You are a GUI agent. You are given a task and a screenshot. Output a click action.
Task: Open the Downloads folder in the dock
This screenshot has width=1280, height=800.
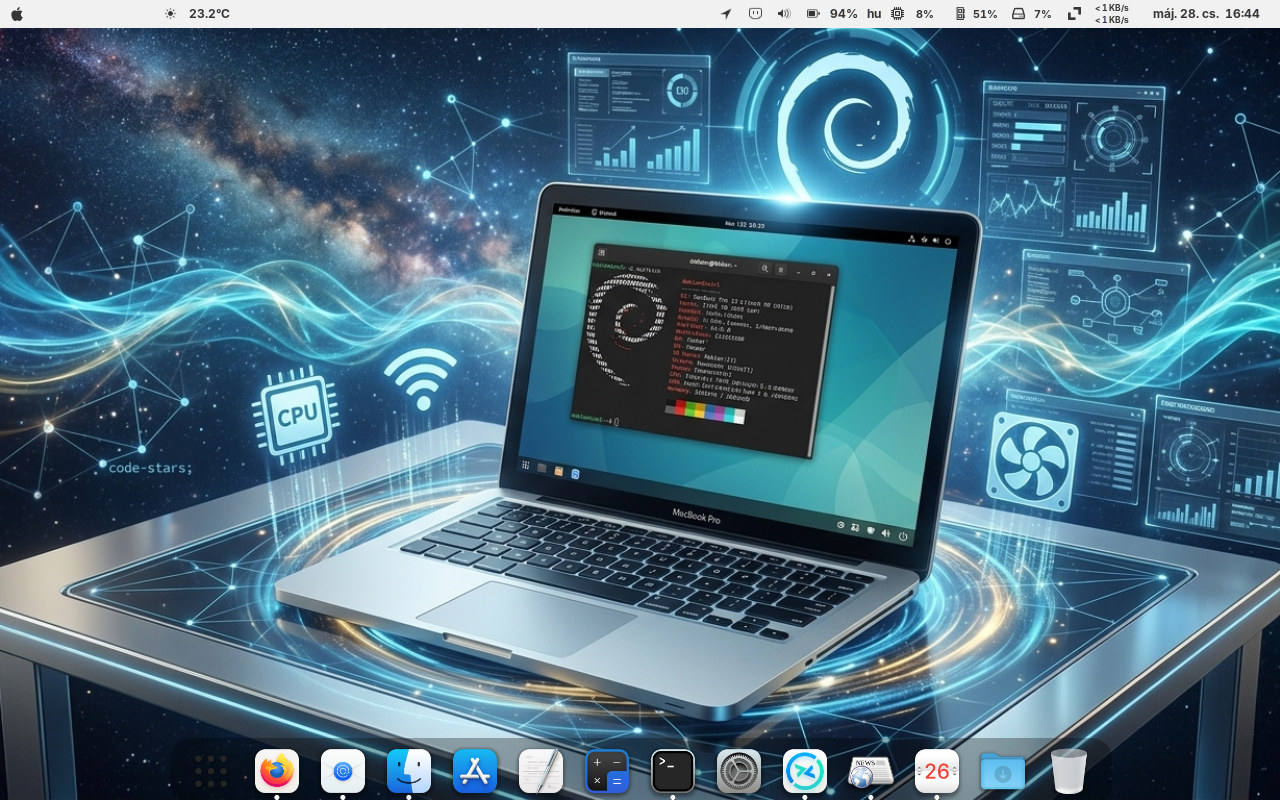(1003, 771)
